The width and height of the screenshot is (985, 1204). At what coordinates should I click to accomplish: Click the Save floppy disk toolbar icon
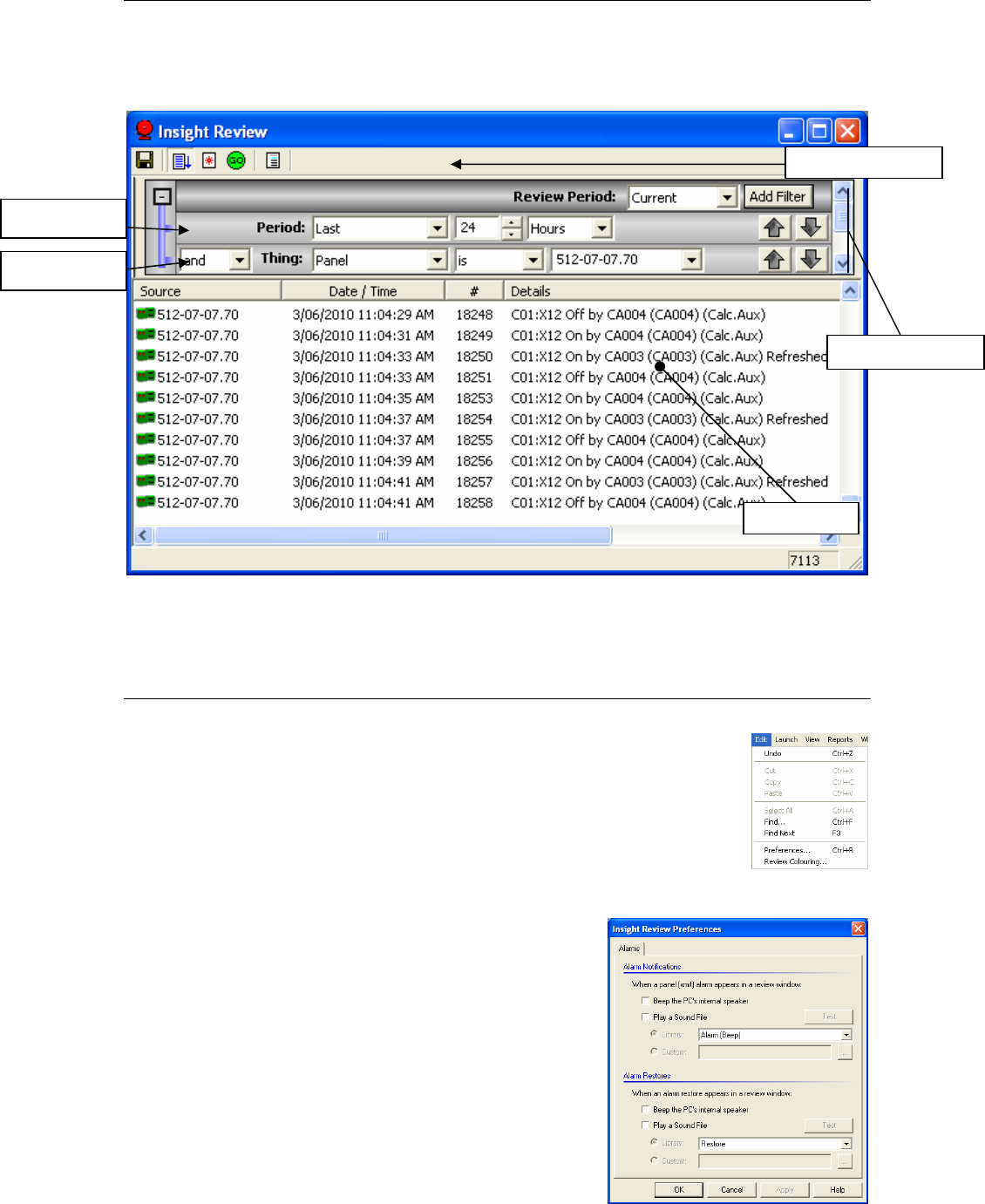(x=145, y=160)
